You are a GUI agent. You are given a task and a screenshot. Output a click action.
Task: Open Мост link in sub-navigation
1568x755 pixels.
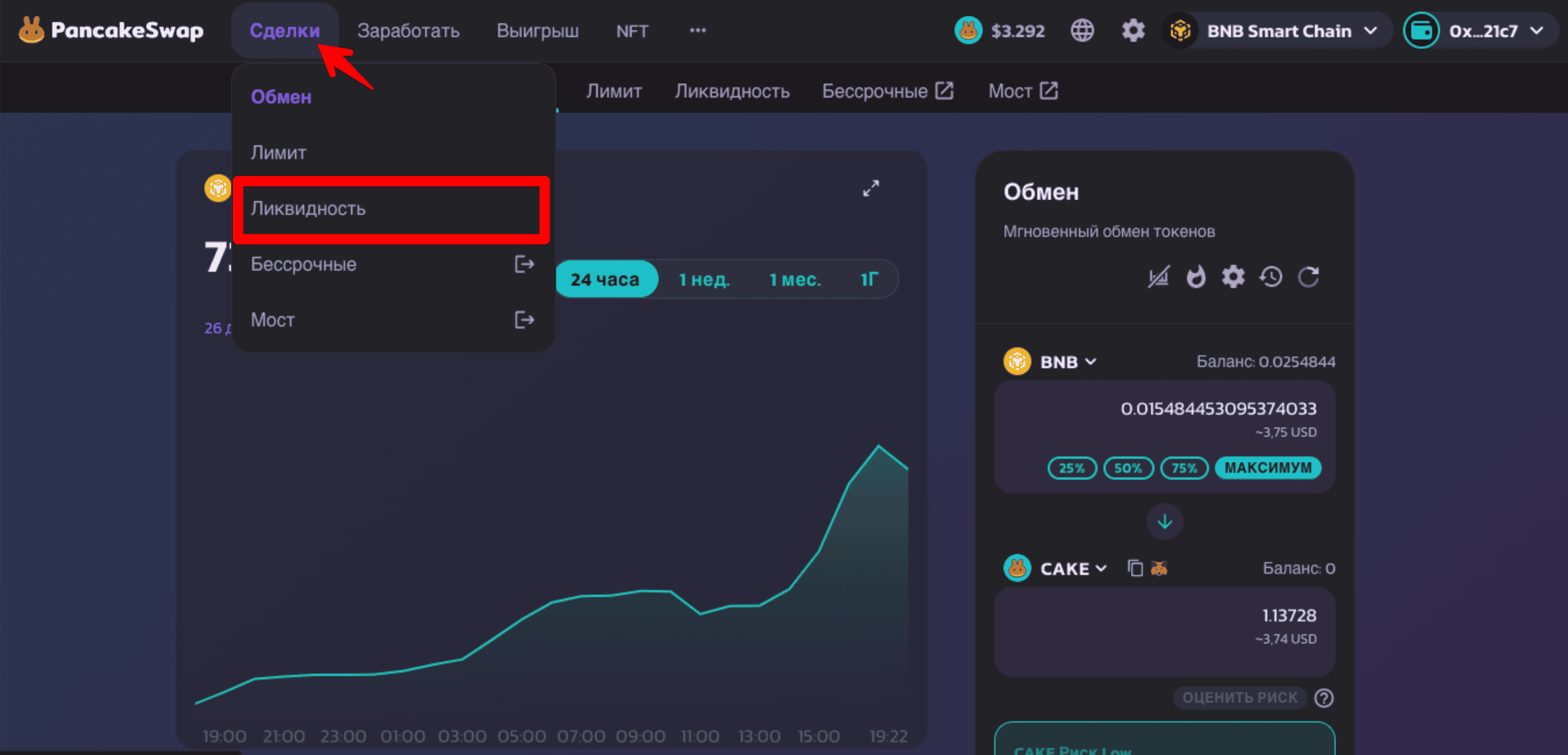1023,91
